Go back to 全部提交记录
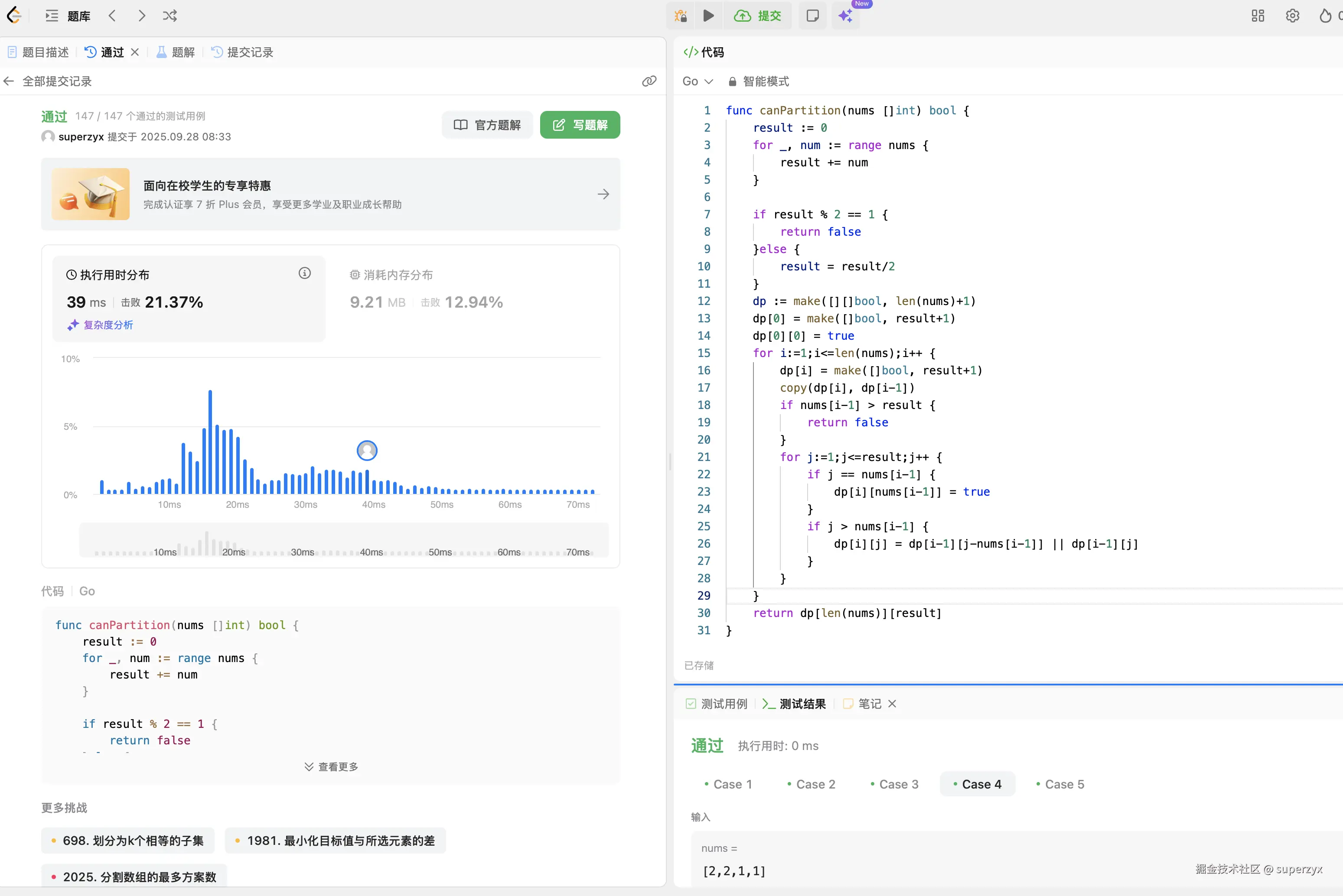The height and width of the screenshot is (896, 1343). click(47, 81)
